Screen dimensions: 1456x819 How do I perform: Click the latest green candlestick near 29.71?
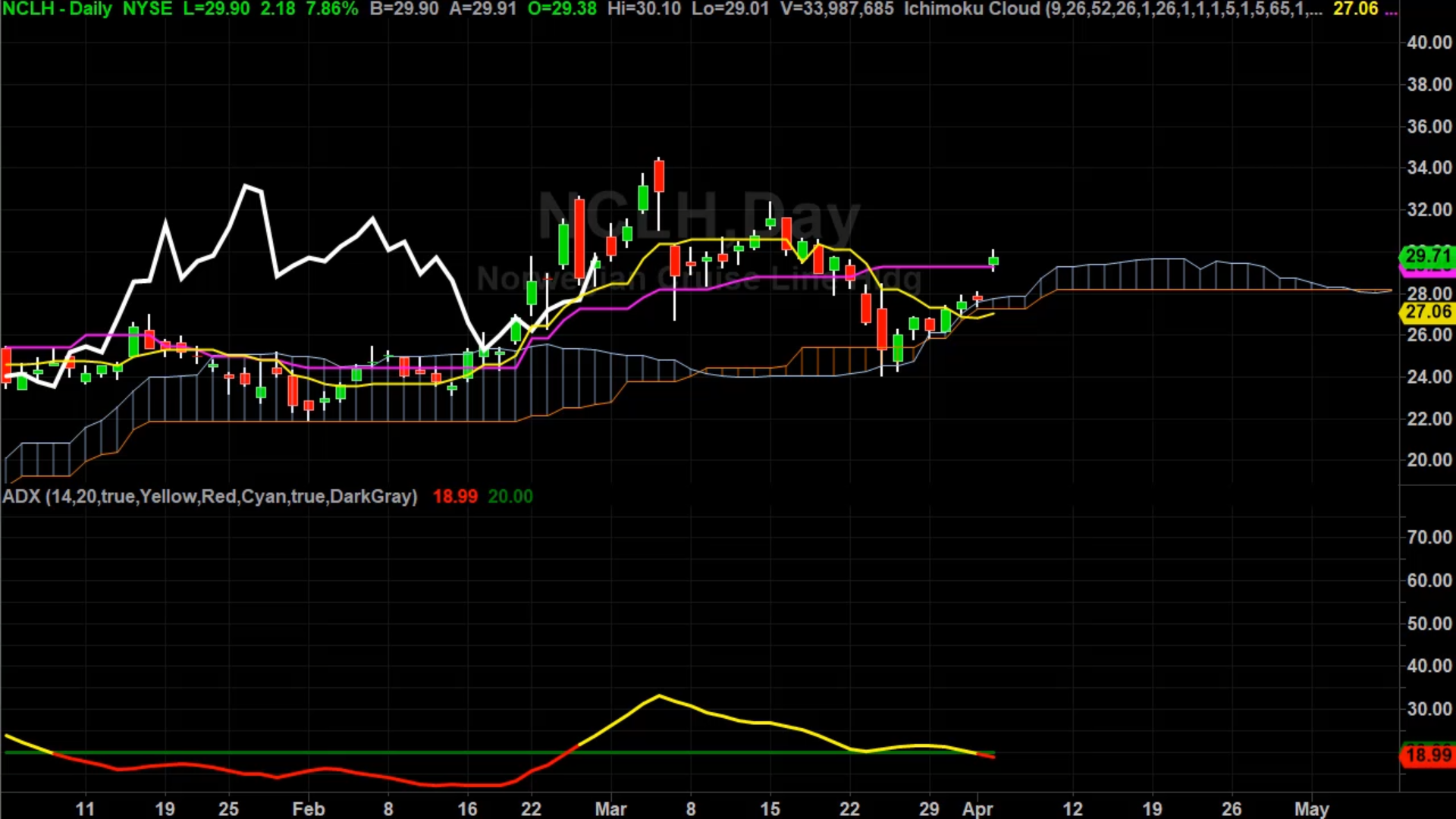[x=993, y=261]
